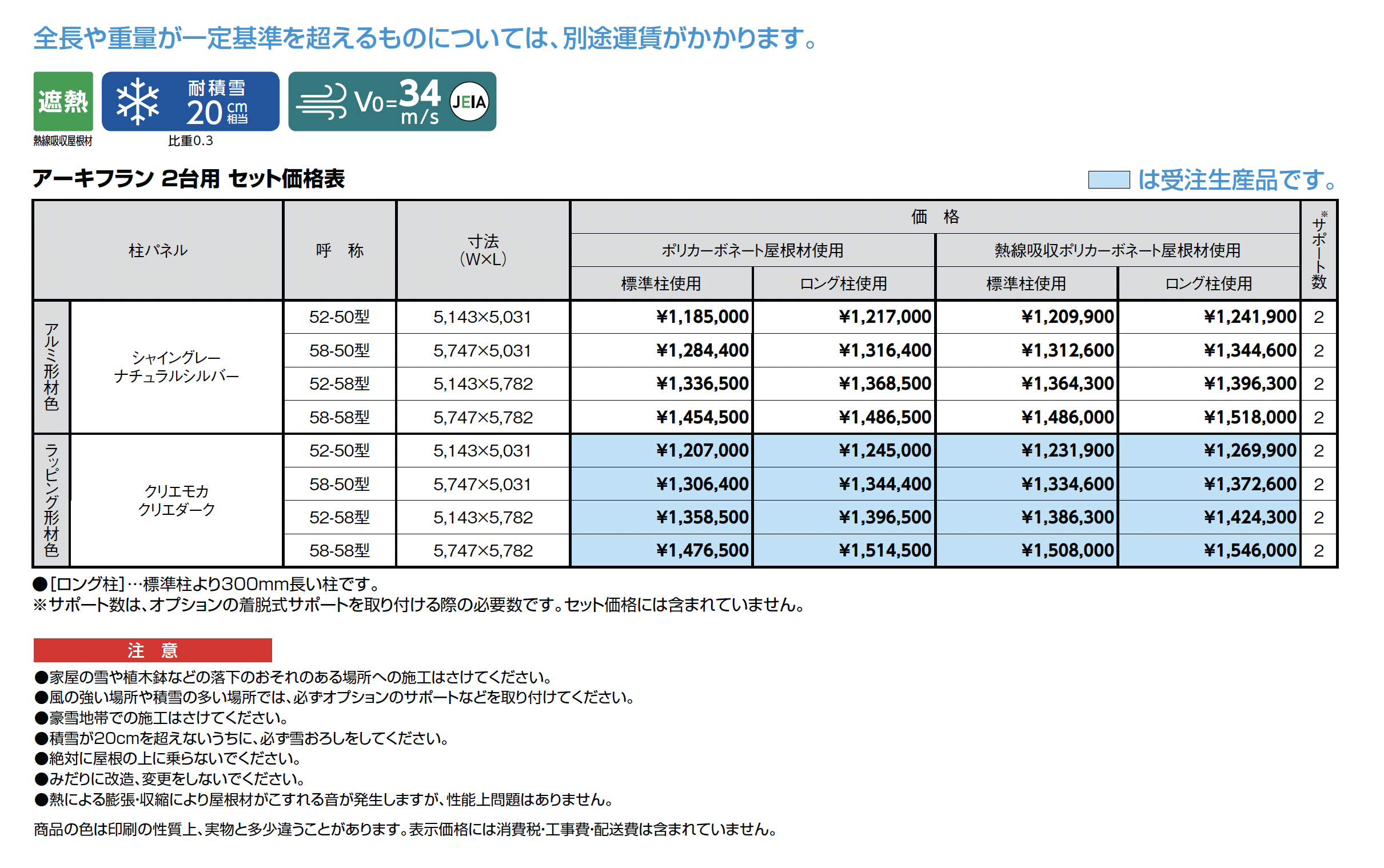Click the 寸法 (W×L) column header

482,250
